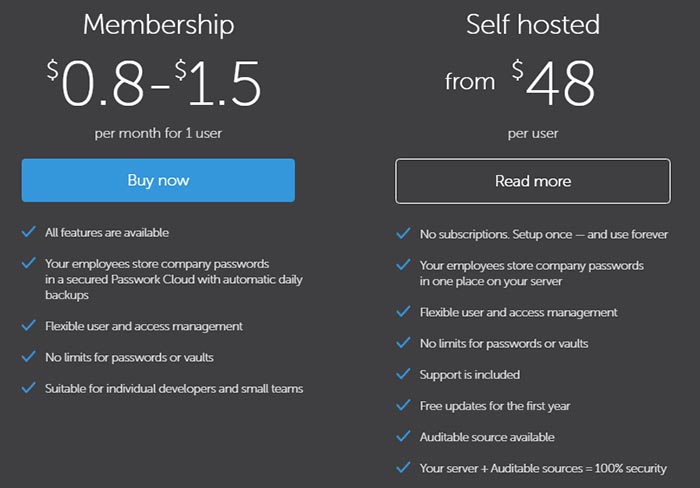
Task: Click checkmark beside All features are available
Action: (29, 232)
